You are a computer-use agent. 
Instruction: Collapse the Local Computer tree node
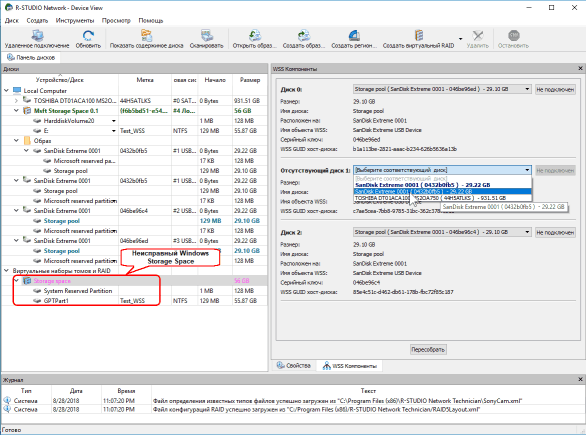pyautogui.click(x=6, y=90)
